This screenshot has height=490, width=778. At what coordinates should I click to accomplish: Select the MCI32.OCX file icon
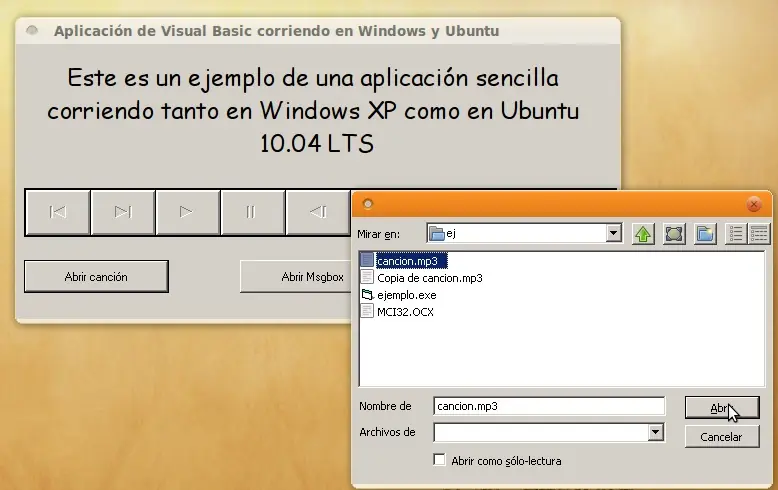(367, 311)
